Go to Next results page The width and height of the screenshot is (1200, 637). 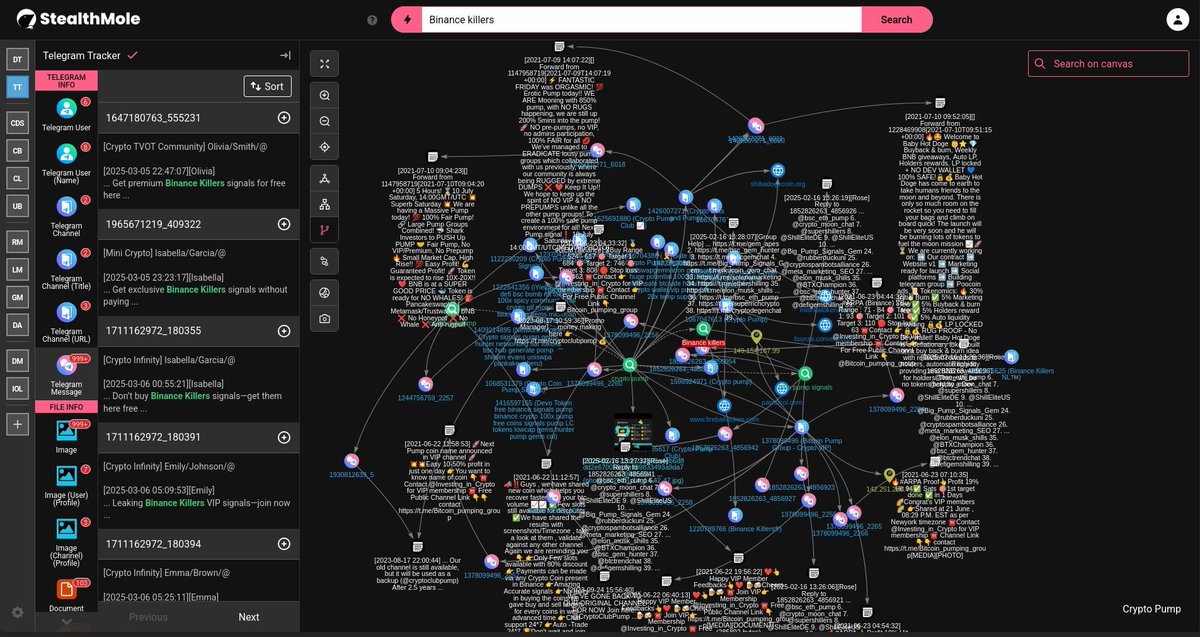coord(249,617)
